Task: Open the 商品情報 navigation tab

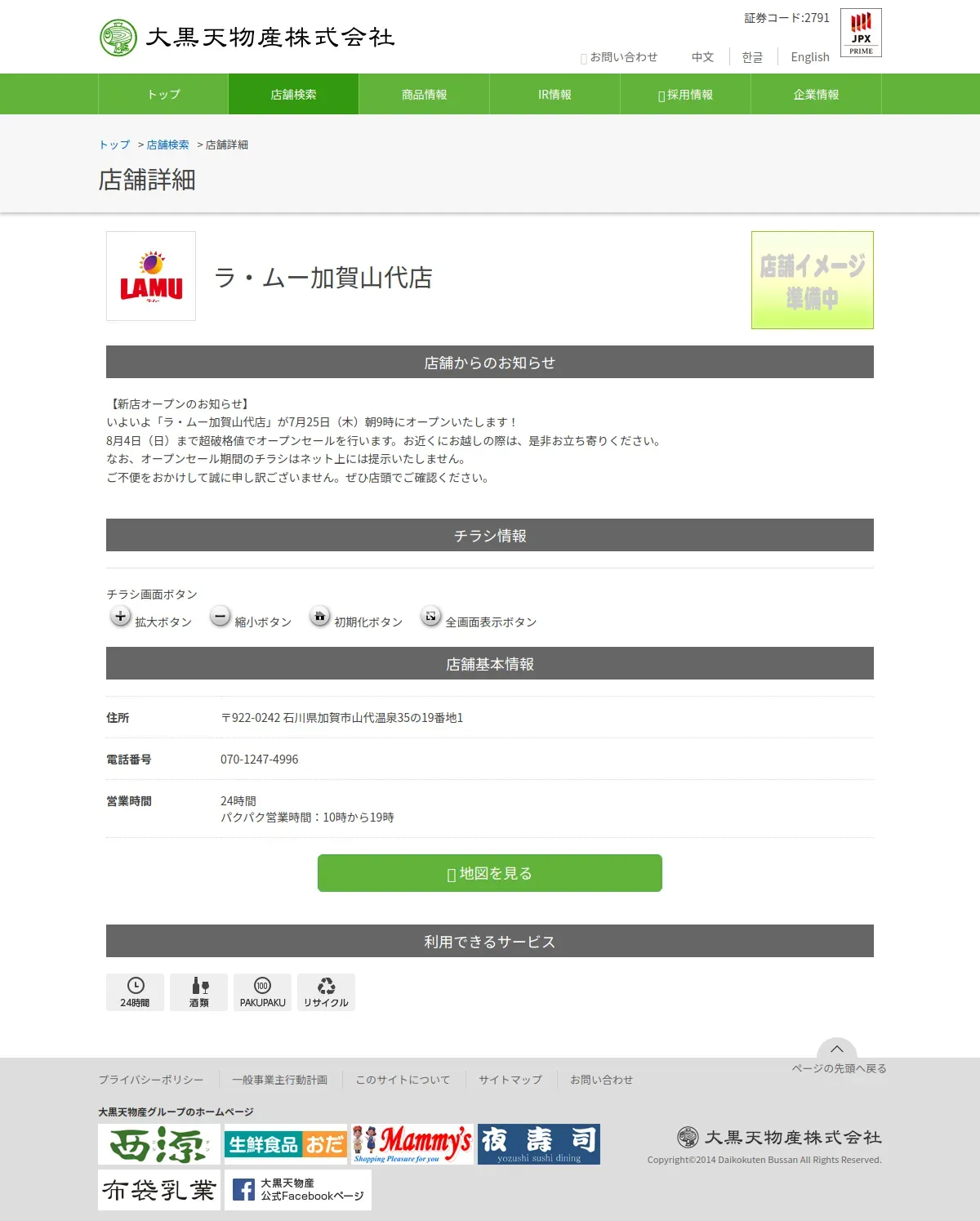Action: (425, 94)
